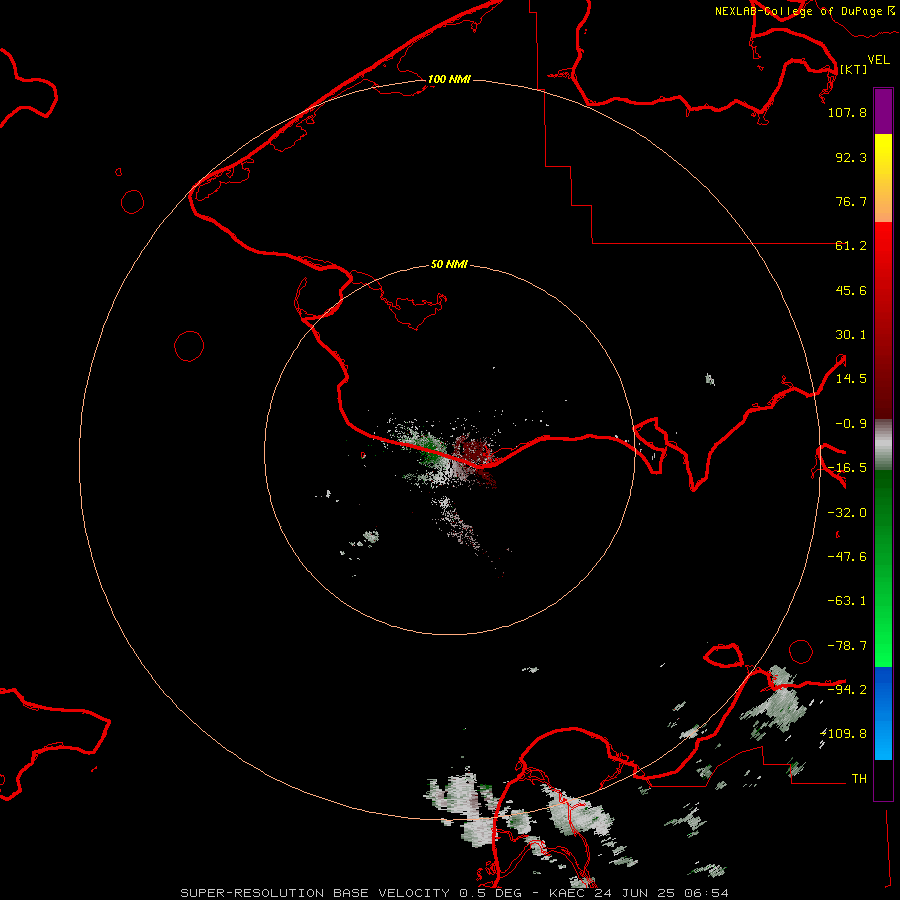900x900 pixels.
Task: Select the 61.2 scale value
Action: (x=851, y=246)
